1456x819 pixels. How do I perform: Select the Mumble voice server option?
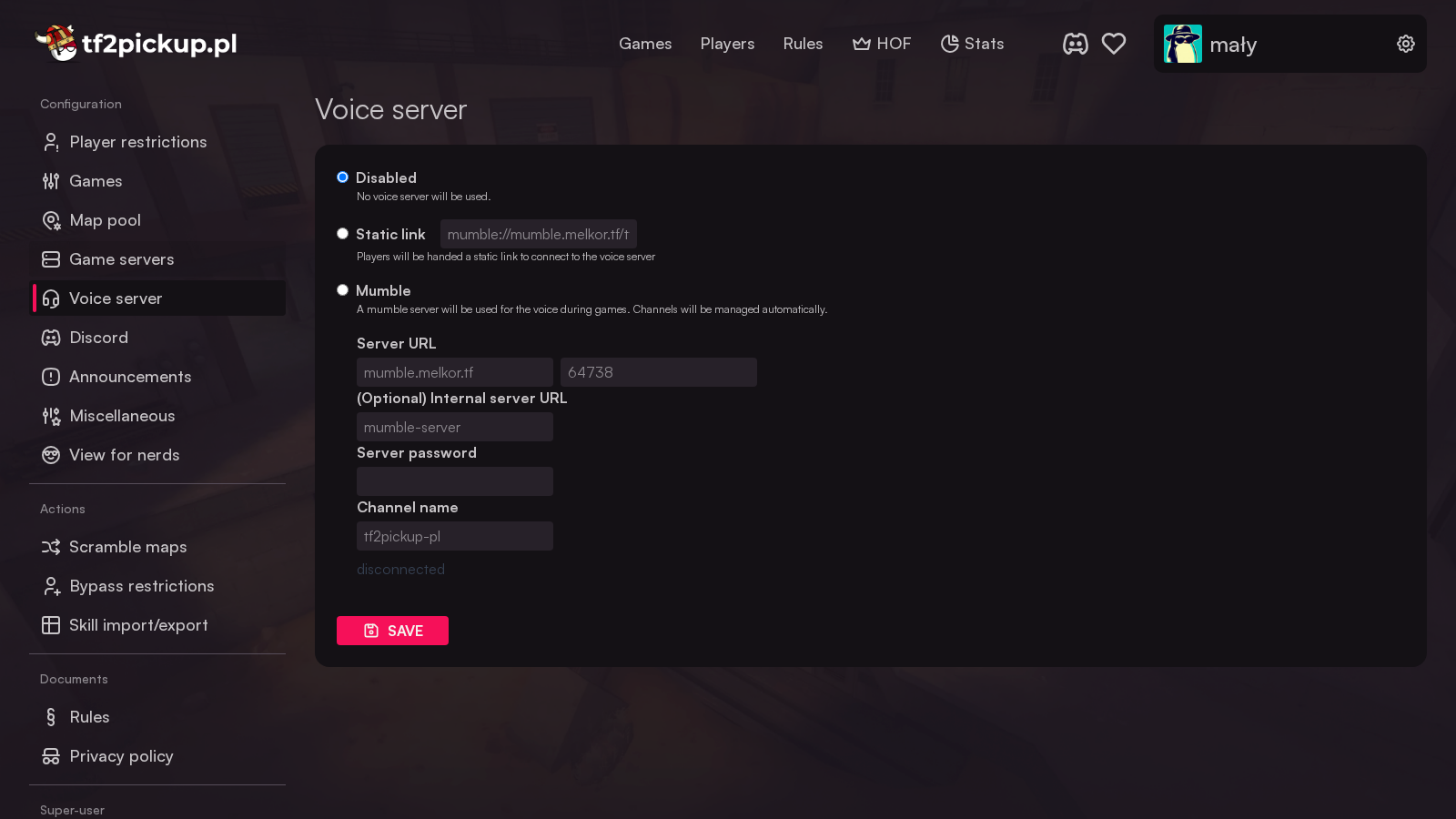coord(342,289)
